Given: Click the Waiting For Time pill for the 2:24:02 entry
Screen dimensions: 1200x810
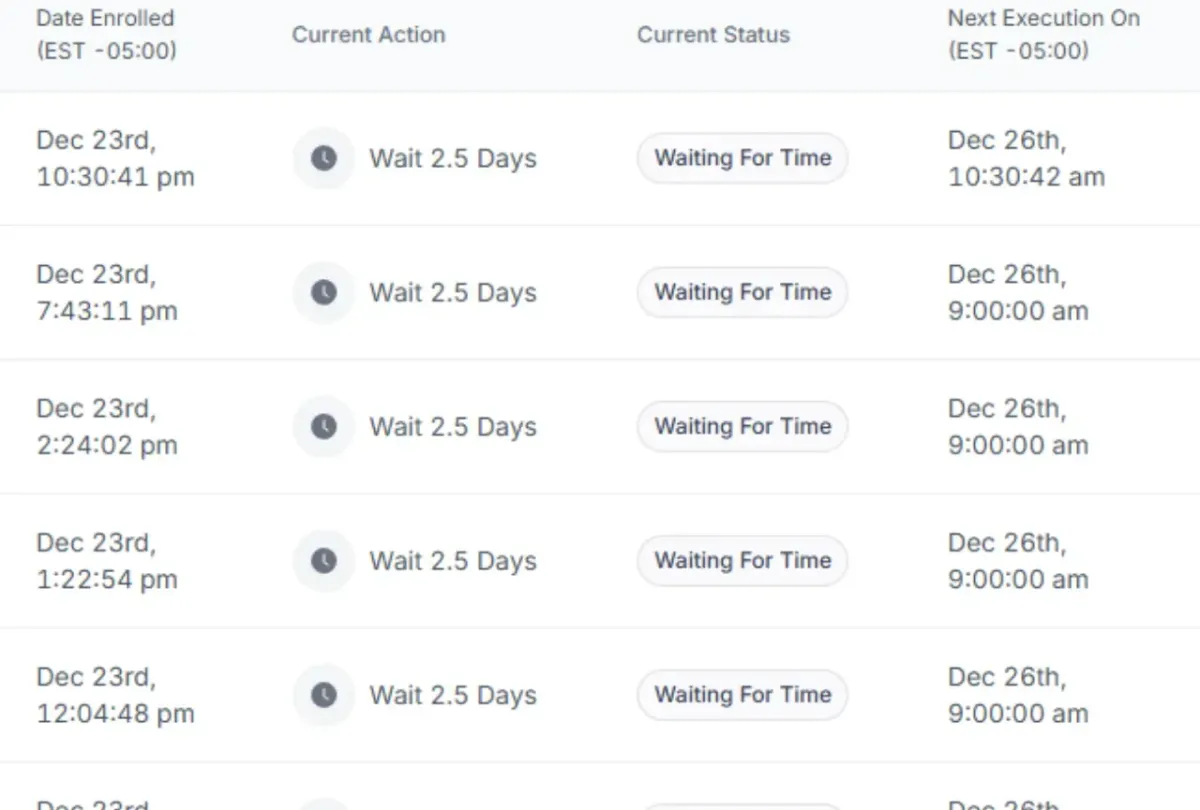Looking at the screenshot, I should click(x=742, y=426).
